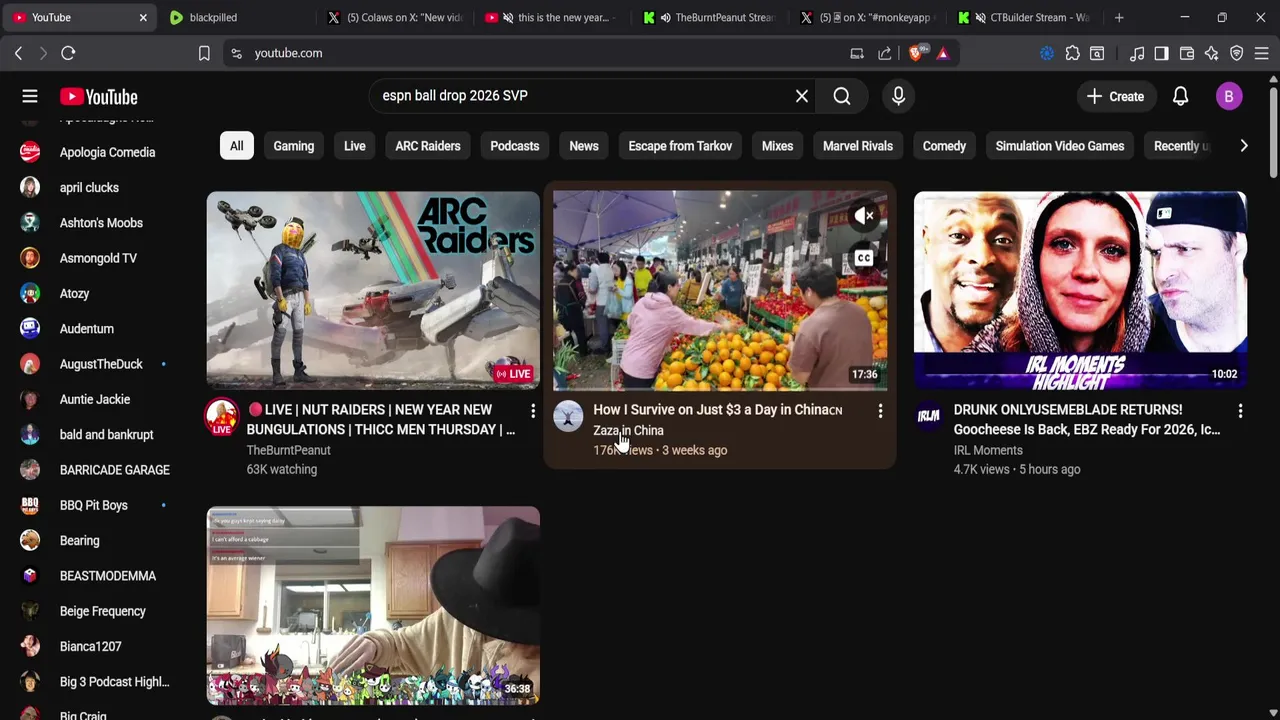Open BARRICADE GARAGE subscription

tap(96, 470)
